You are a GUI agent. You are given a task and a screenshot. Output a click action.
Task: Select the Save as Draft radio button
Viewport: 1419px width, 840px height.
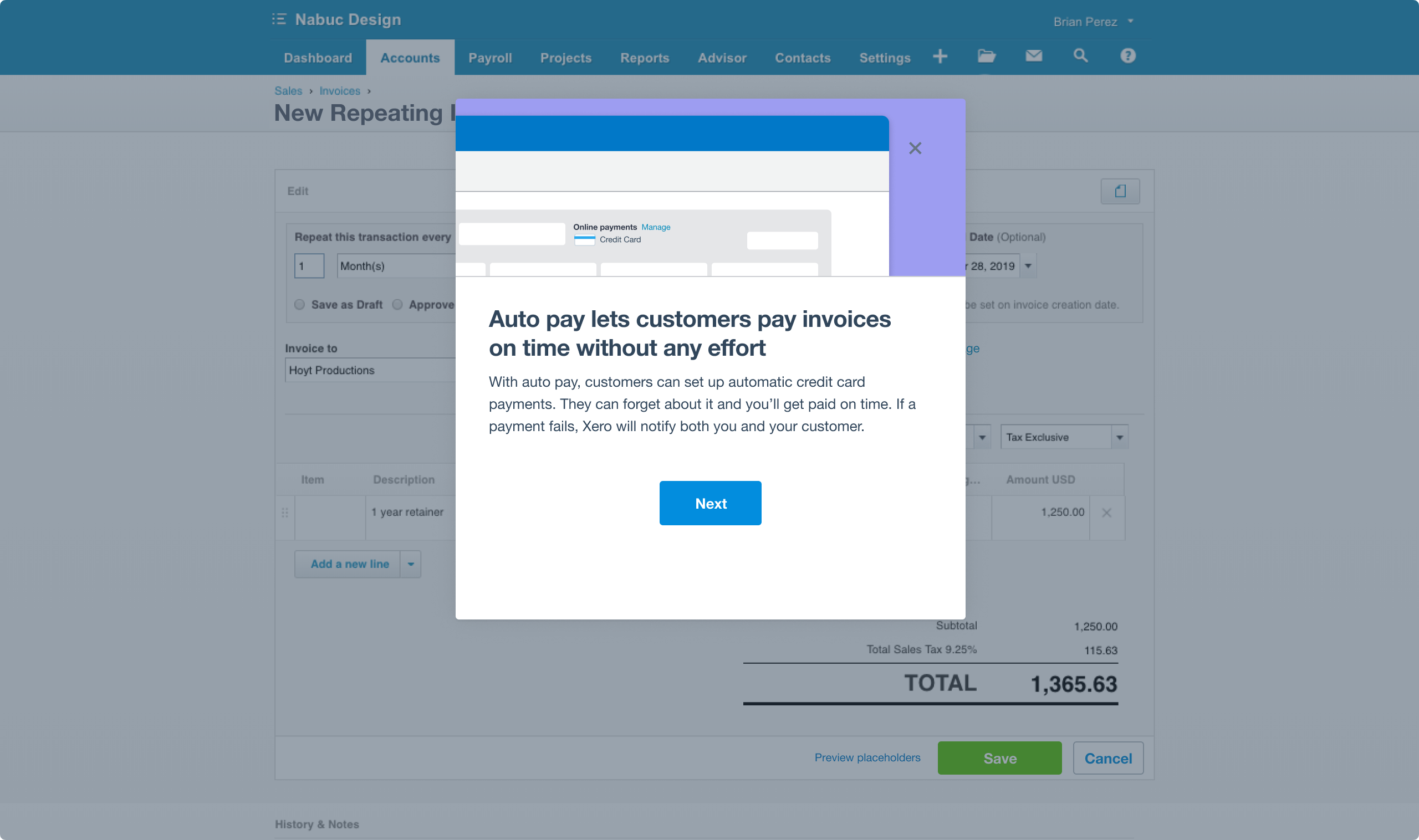300,304
